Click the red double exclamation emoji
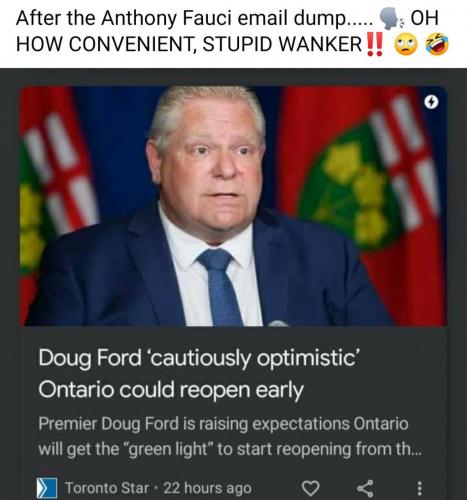This screenshot has width=467, height=500. tap(375, 44)
